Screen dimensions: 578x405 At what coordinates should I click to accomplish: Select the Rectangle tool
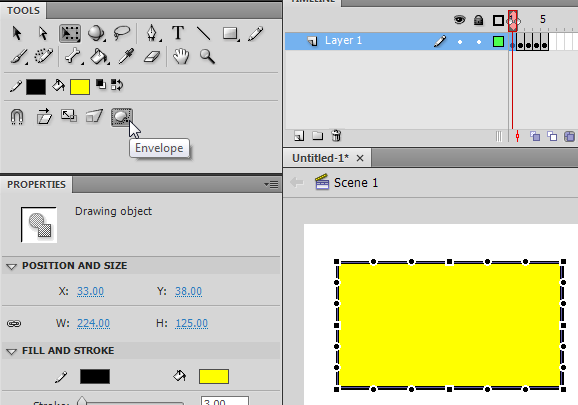tap(230, 34)
